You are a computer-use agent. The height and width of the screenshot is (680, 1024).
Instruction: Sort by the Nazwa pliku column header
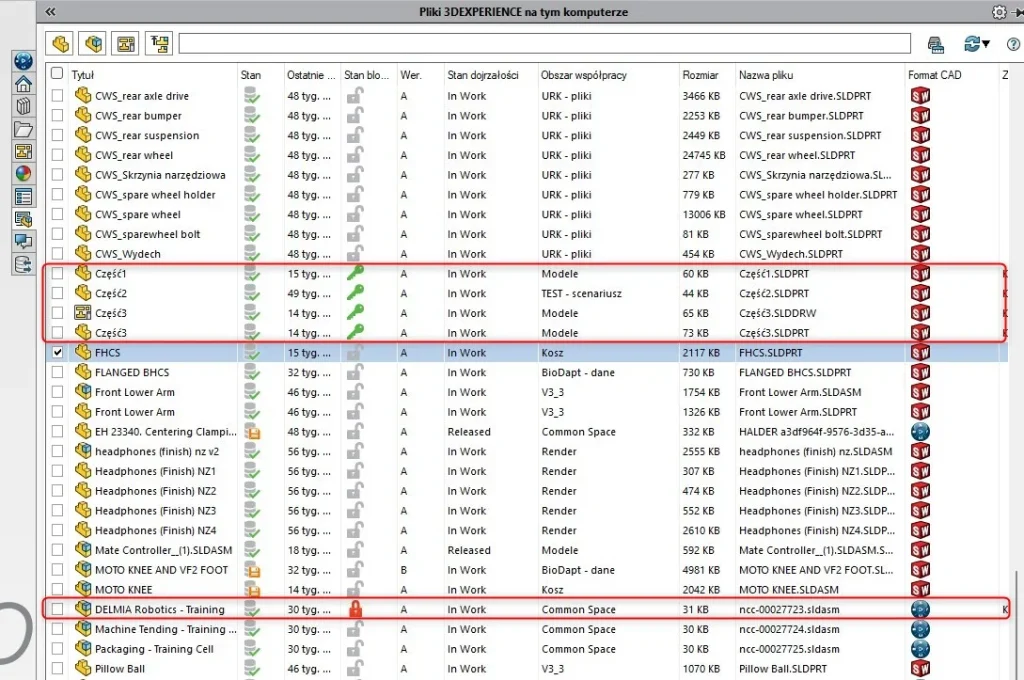pyautogui.click(x=765, y=75)
